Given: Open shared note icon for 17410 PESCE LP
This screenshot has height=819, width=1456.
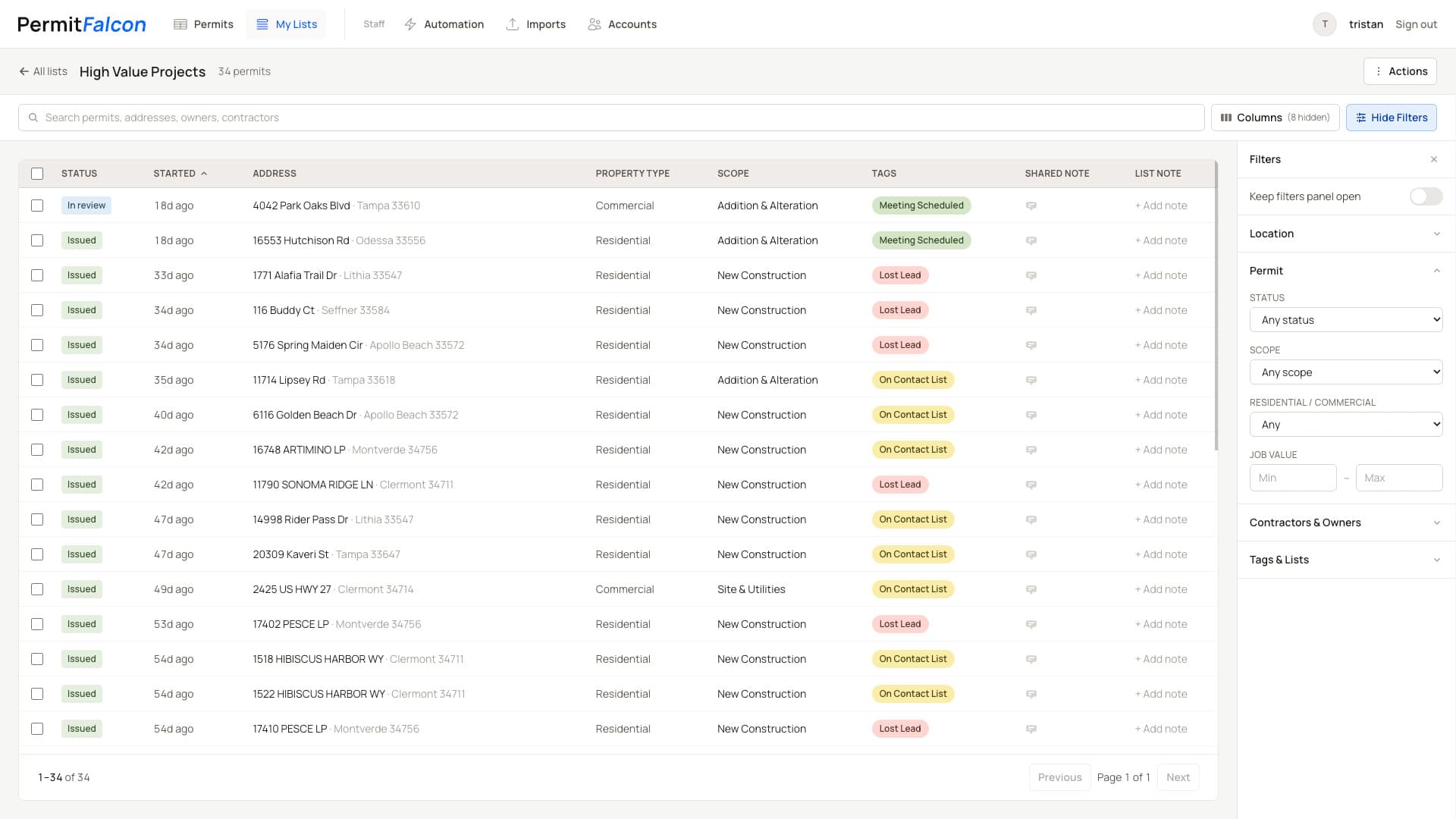Looking at the screenshot, I should [1031, 729].
